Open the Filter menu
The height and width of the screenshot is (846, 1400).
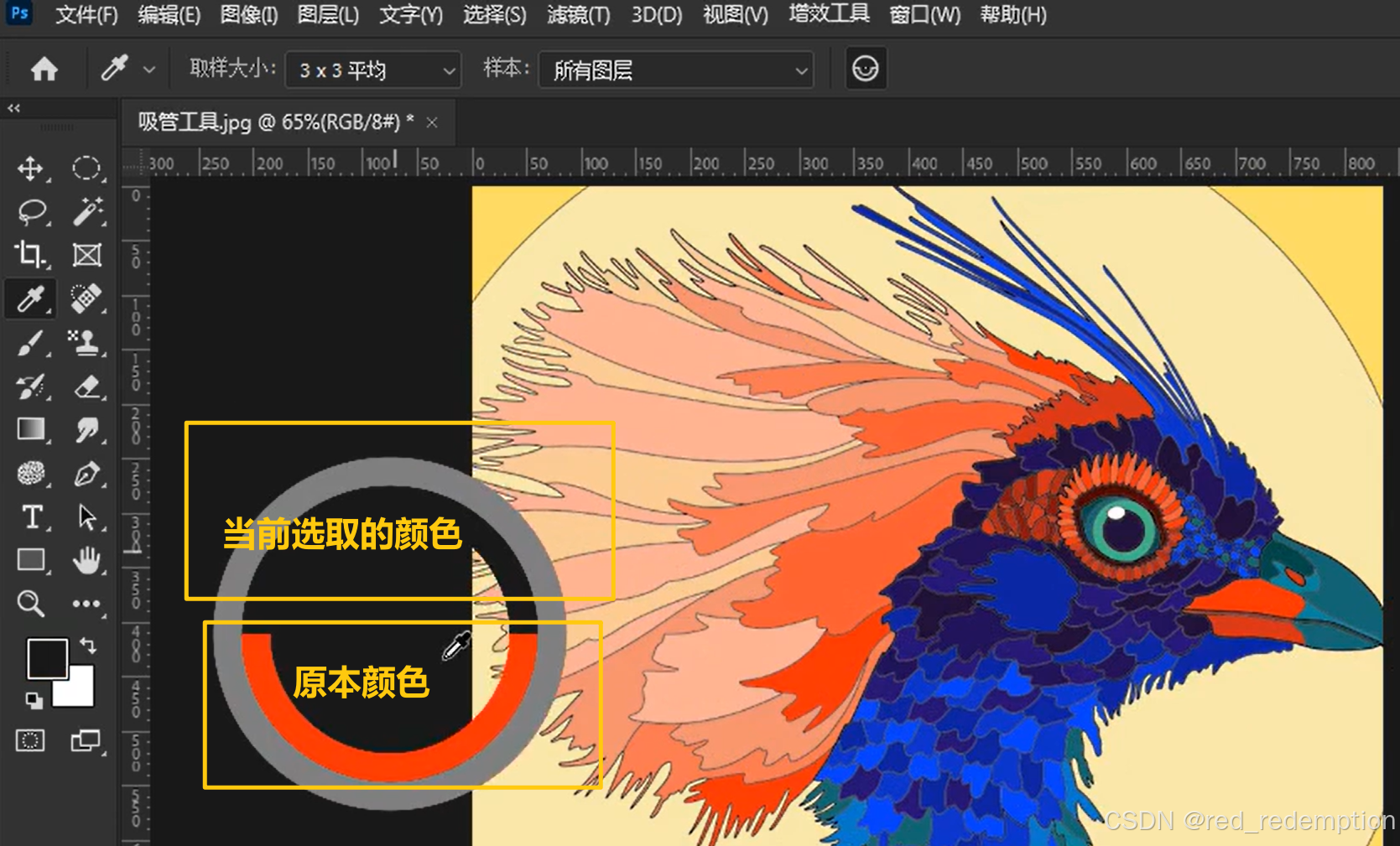[x=579, y=15]
